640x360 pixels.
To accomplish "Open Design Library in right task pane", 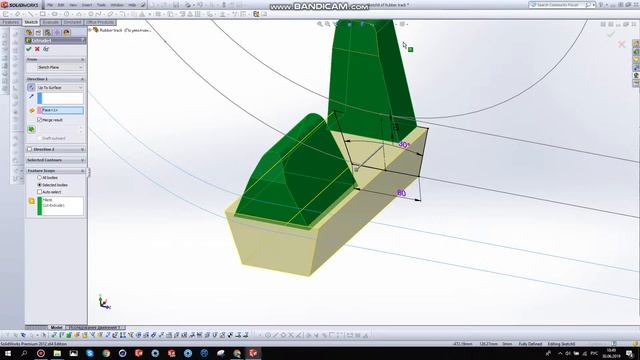I will tap(636, 52).
